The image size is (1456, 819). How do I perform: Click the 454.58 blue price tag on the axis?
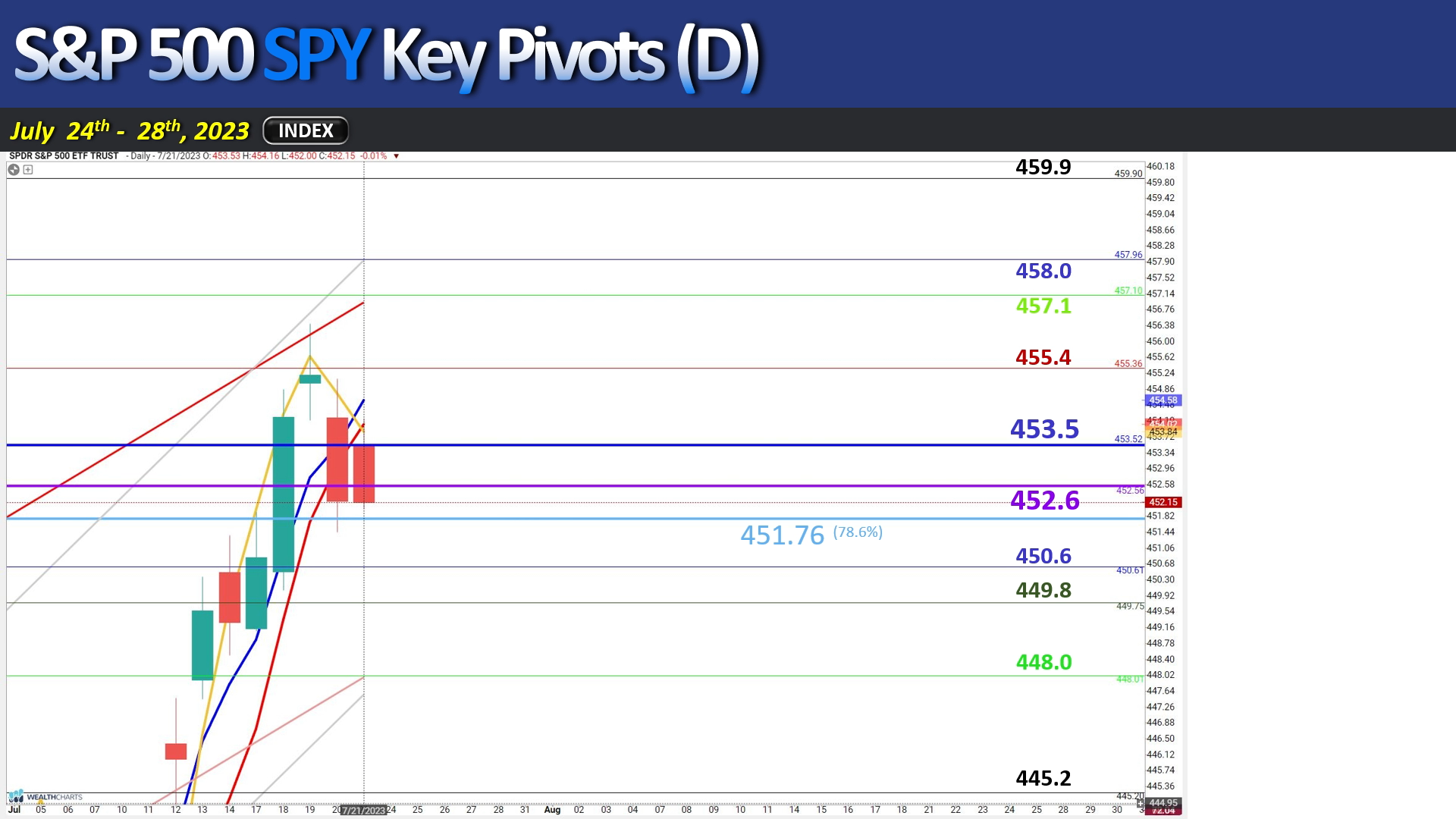pyautogui.click(x=1163, y=400)
